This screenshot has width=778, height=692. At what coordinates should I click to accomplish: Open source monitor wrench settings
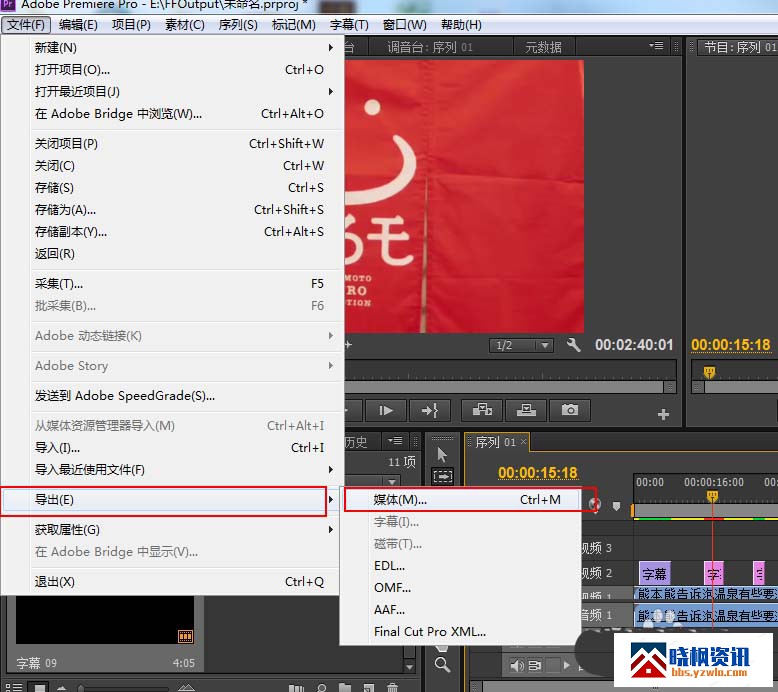[x=574, y=345]
